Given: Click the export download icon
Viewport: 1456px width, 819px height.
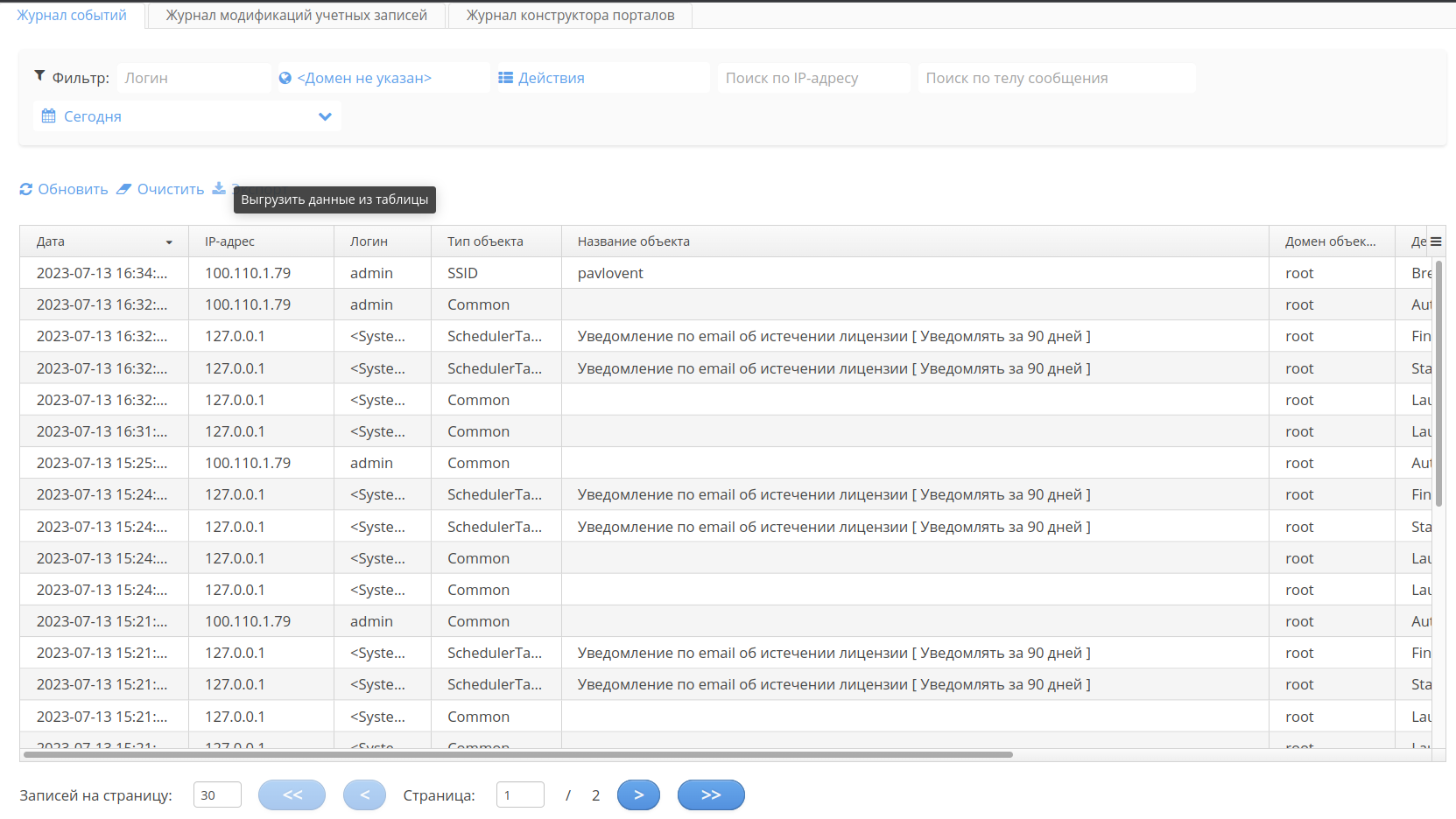Looking at the screenshot, I should point(219,188).
